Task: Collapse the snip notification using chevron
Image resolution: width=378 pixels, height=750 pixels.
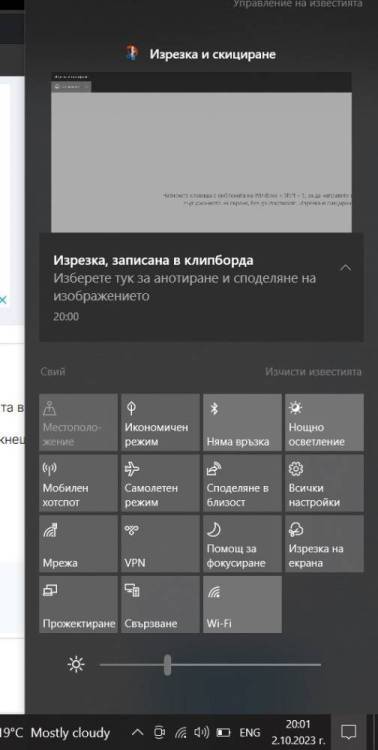Action: coord(345,268)
